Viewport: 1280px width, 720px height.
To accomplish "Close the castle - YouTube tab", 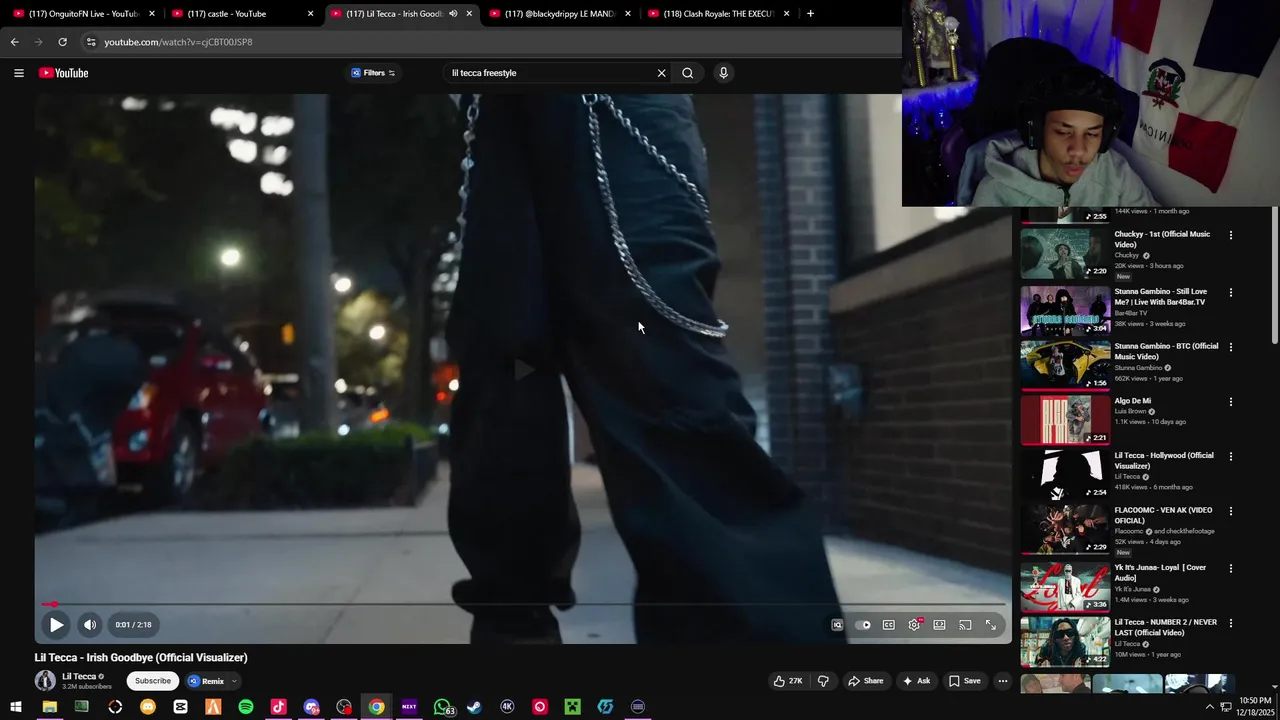I will (310, 14).
